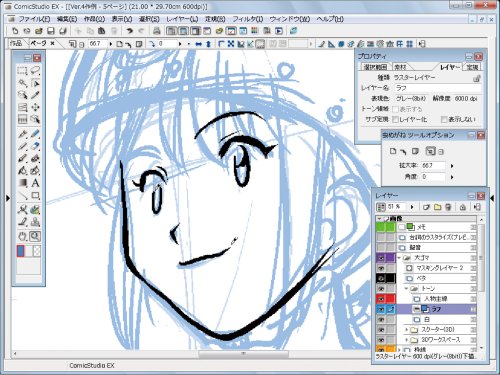Open the フィルタ(I) menu
This screenshot has width=500, height=375.
click(248, 19)
